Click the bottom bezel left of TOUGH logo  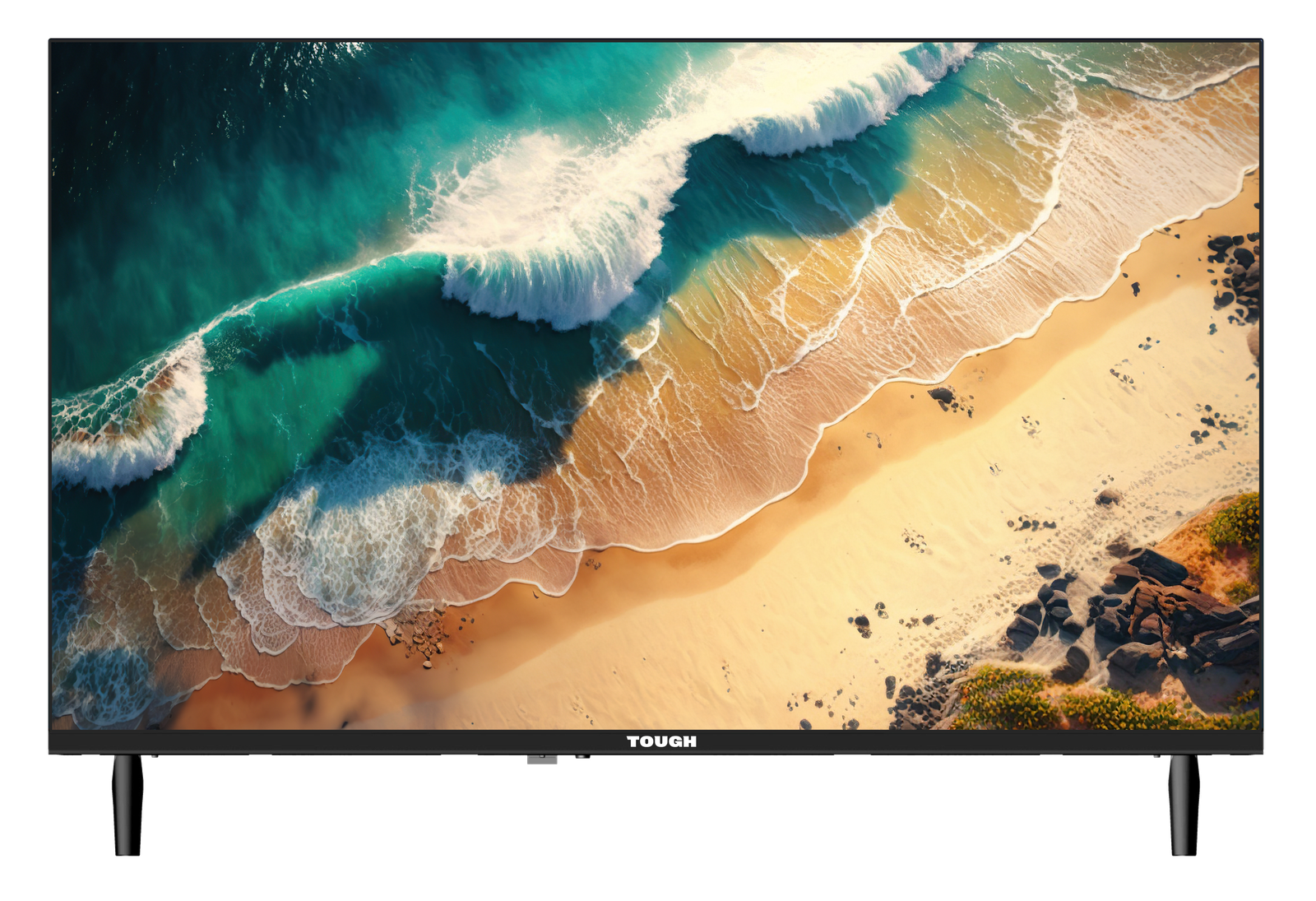329,741
